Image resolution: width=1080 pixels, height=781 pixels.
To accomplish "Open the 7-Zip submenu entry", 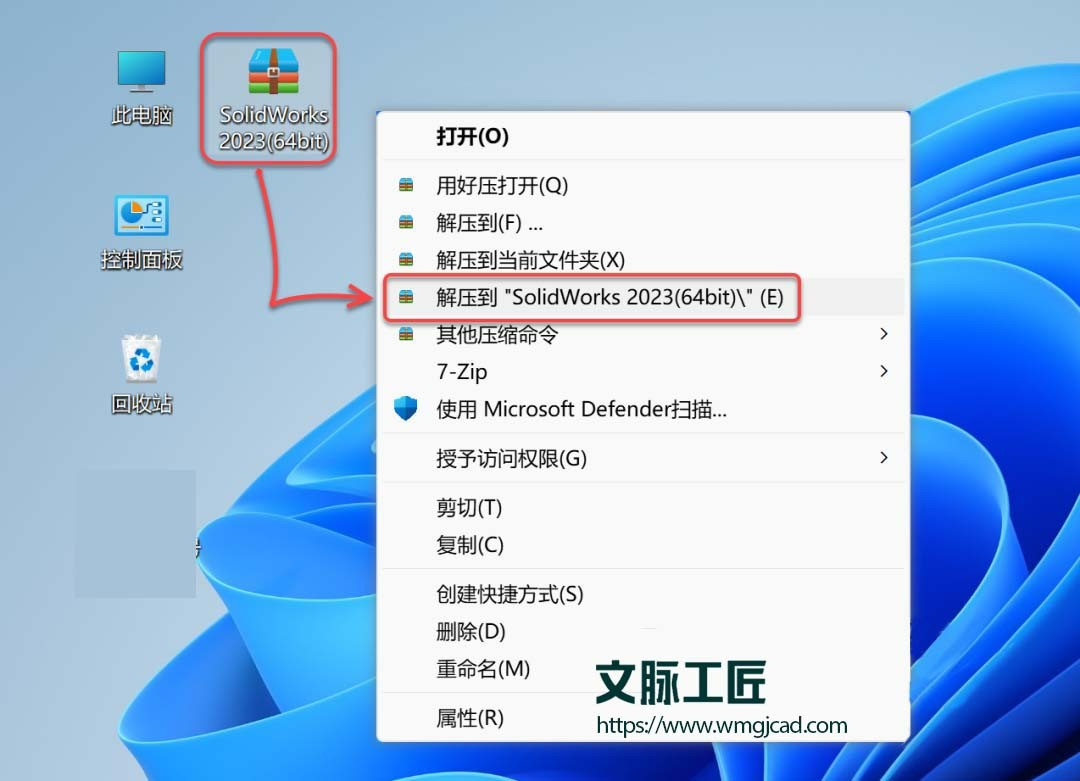I will pyautogui.click(x=643, y=371).
